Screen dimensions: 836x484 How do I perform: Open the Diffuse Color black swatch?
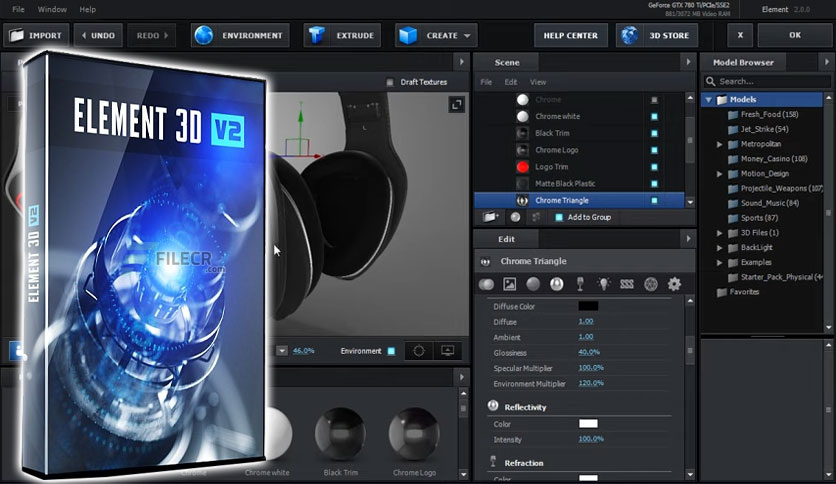point(588,306)
